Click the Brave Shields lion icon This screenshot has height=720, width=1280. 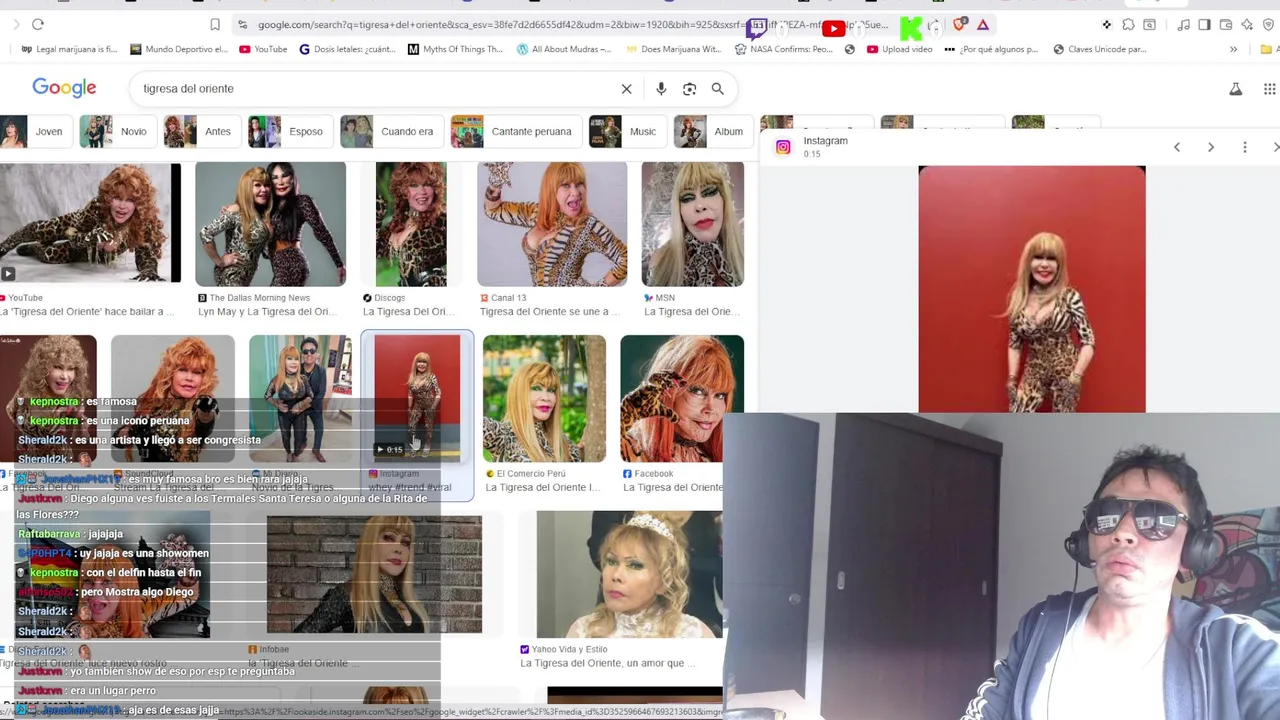(961, 24)
